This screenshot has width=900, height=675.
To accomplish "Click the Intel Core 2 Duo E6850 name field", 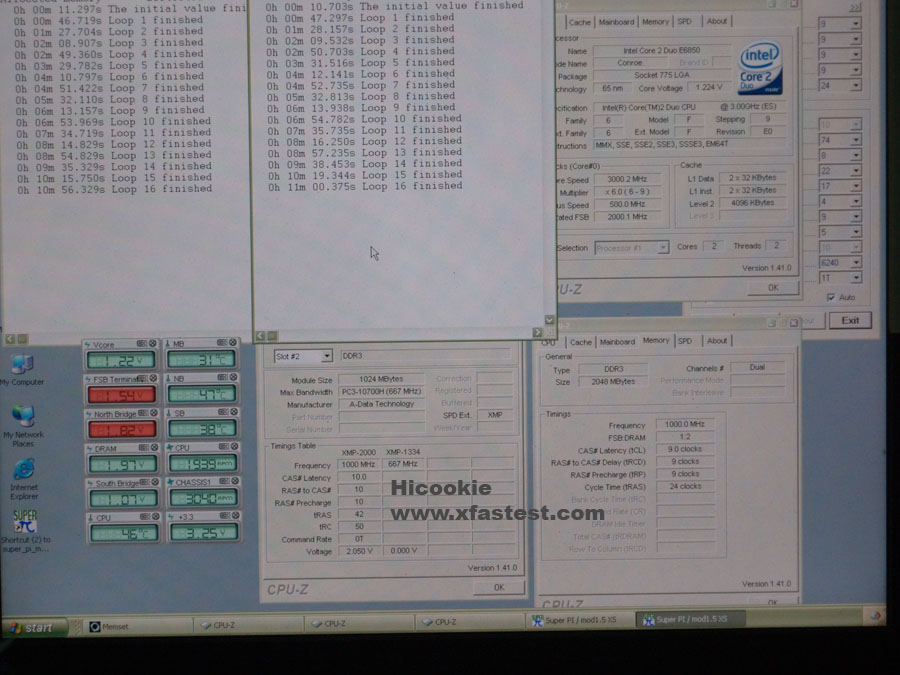I will (x=661, y=51).
